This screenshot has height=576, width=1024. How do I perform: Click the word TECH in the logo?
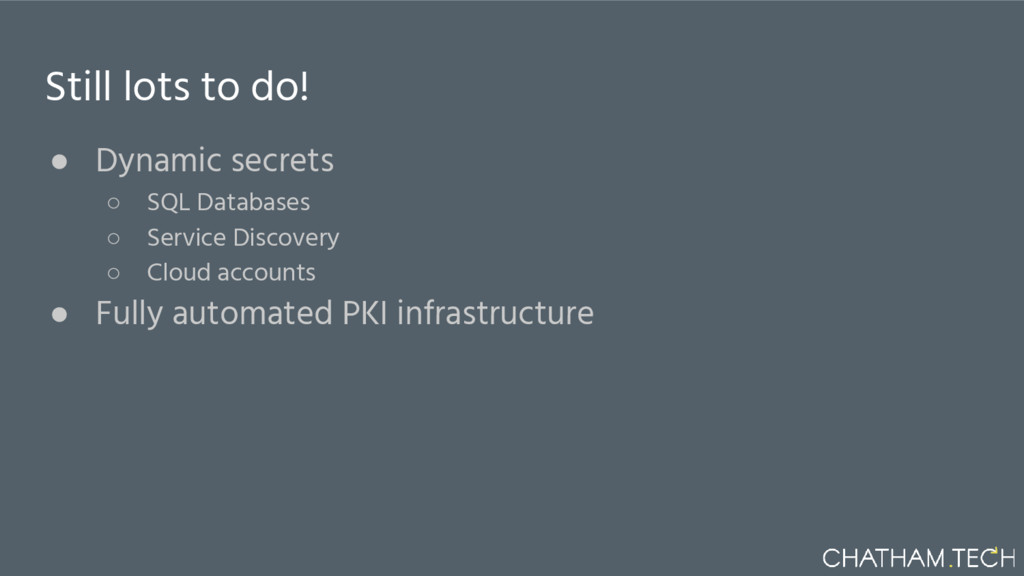[x=984, y=557]
